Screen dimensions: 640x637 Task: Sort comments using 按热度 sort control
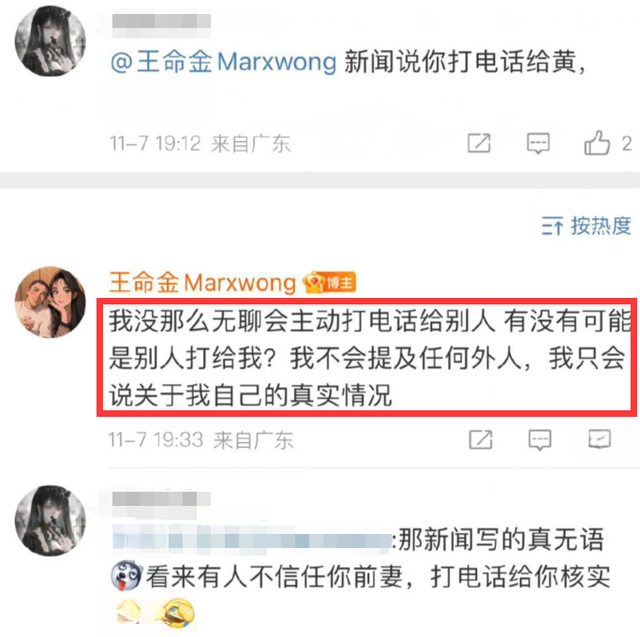tap(586, 226)
